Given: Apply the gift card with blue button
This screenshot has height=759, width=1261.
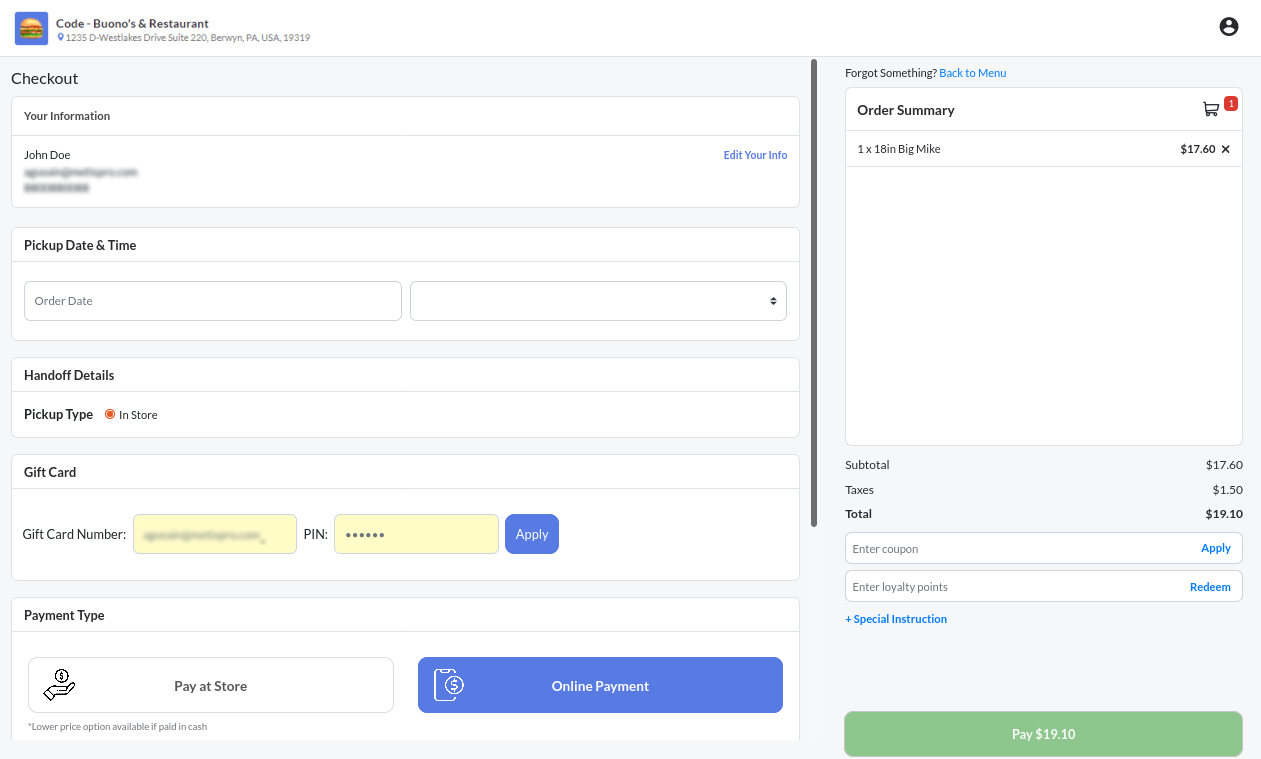Looking at the screenshot, I should [531, 534].
